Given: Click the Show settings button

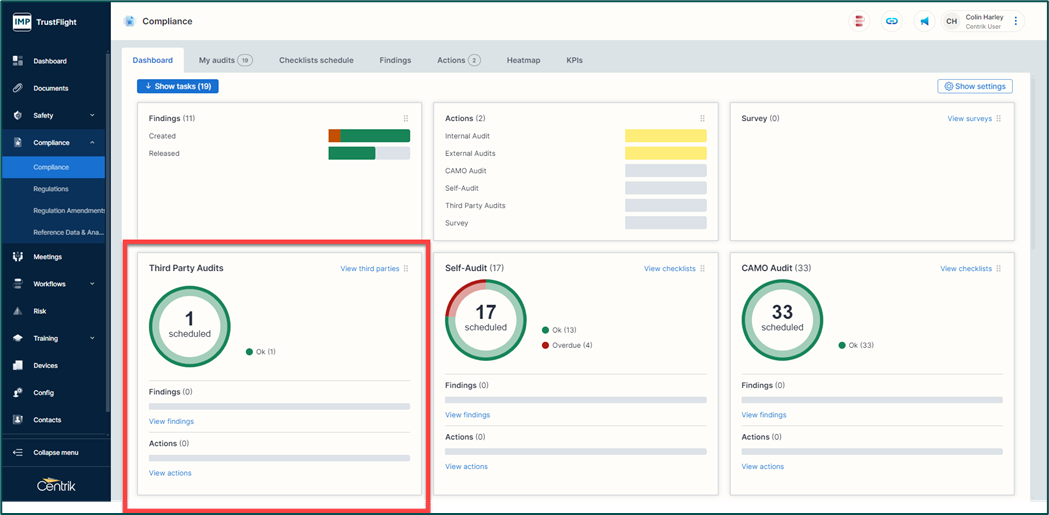Looking at the screenshot, I should [x=974, y=87].
